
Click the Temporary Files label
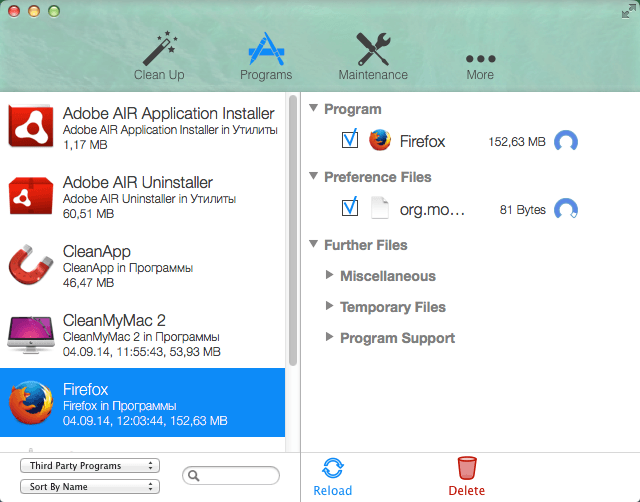pos(393,307)
